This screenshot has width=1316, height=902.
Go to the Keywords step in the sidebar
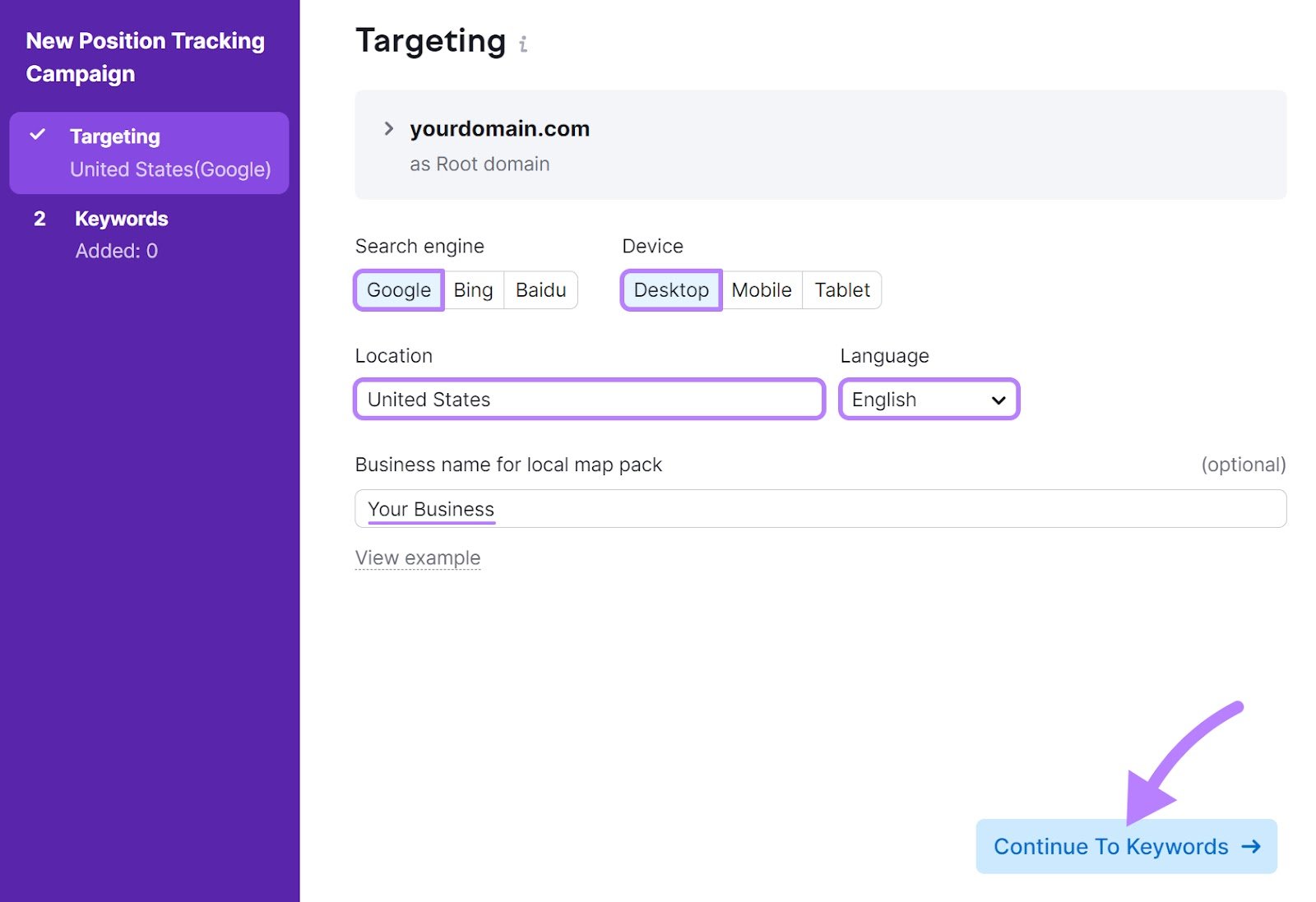[x=121, y=219]
